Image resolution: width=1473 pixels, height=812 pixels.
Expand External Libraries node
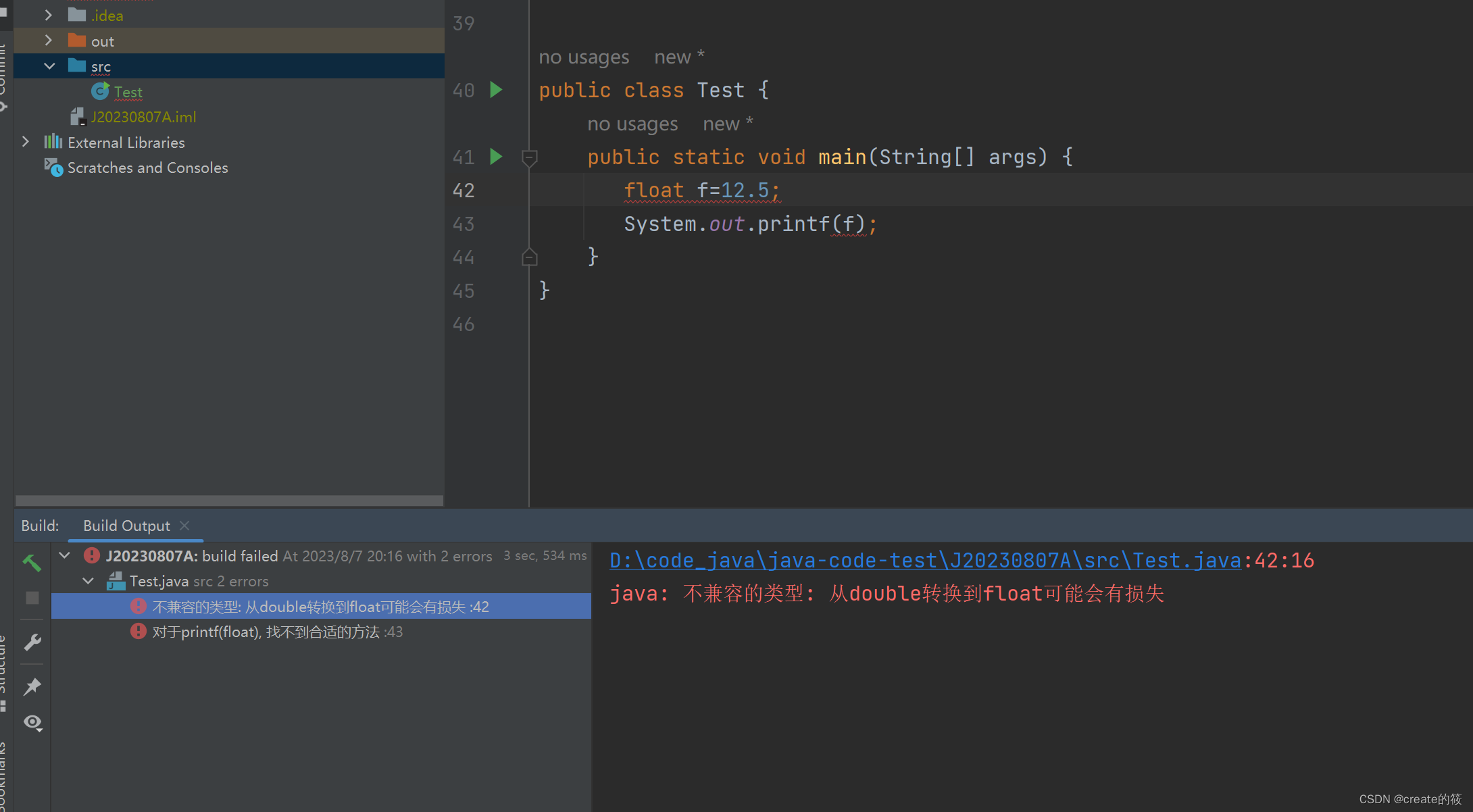[x=26, y=142]
